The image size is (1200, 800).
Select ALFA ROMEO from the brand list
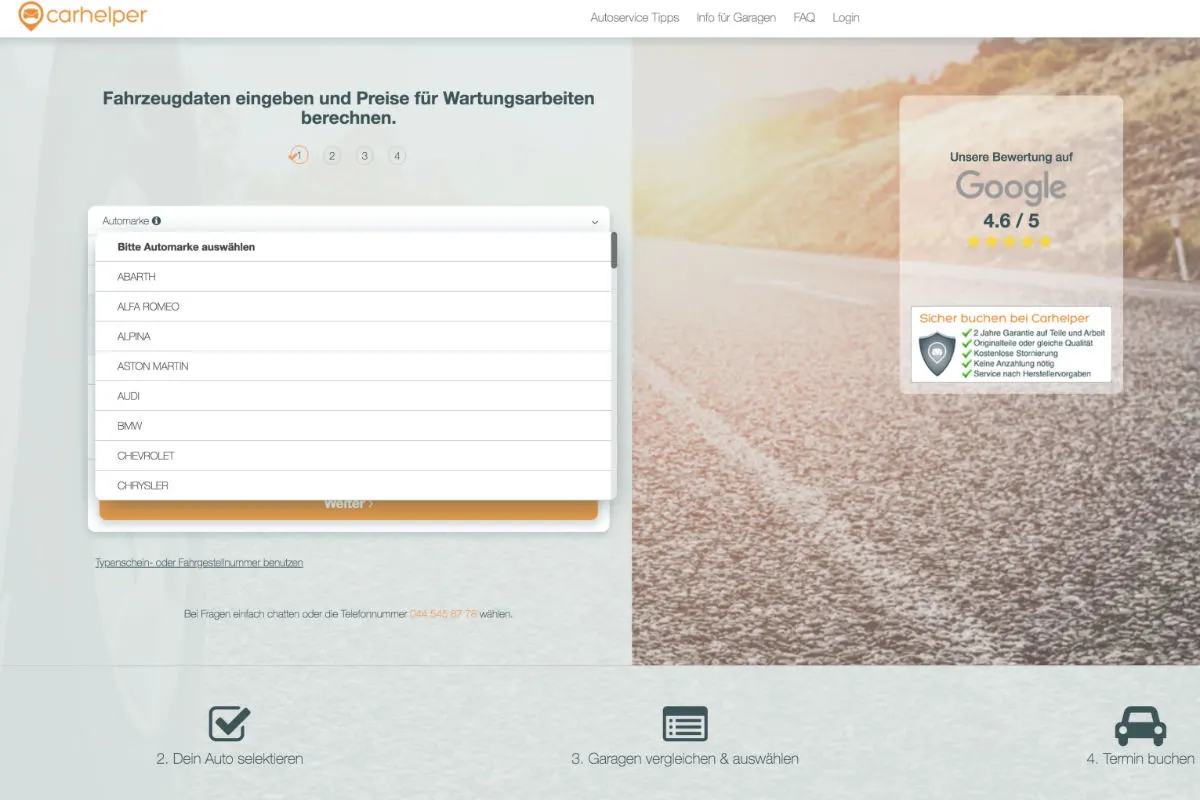point(353,307)
